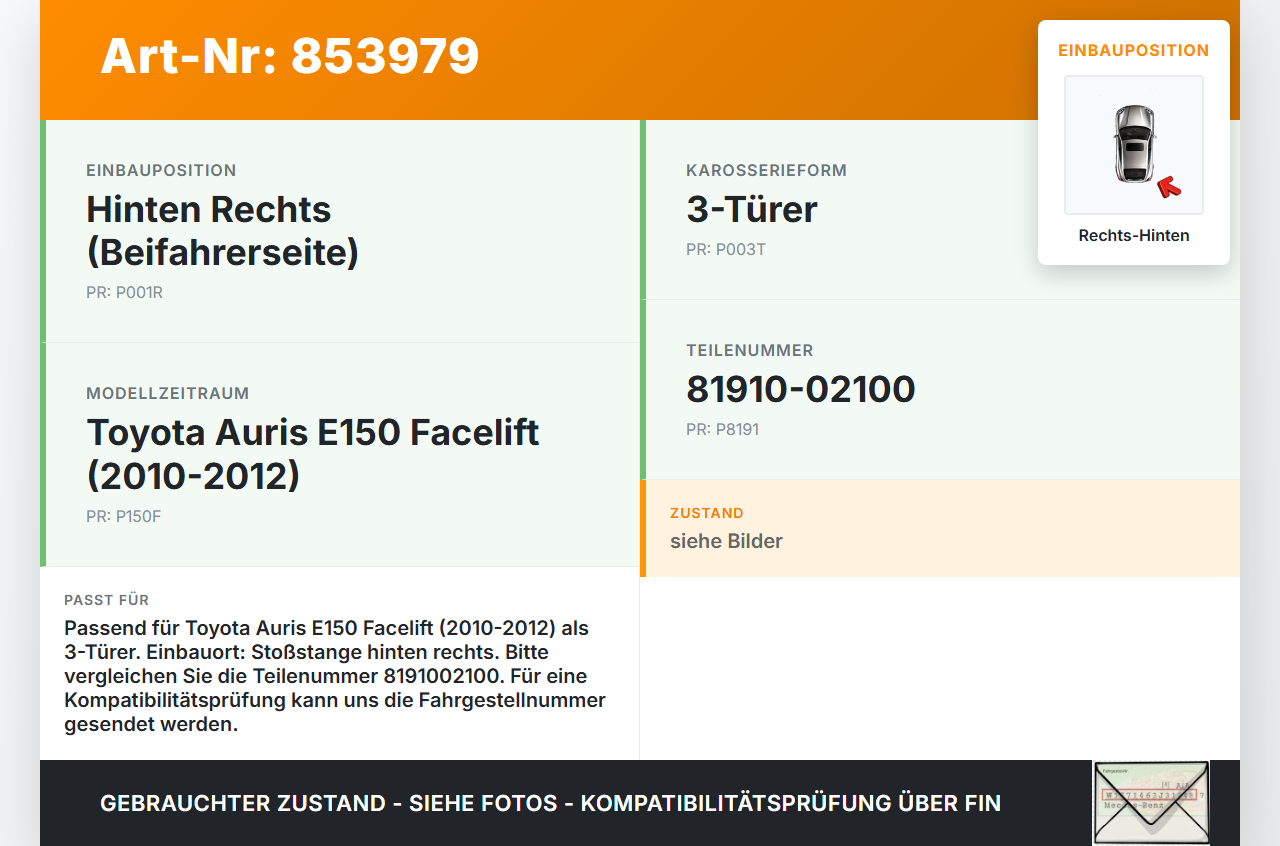Viewport: 1280px width, 846px height.
Task: Select the Toyota Auris E150 Facelift card
Action: (340, 455)
